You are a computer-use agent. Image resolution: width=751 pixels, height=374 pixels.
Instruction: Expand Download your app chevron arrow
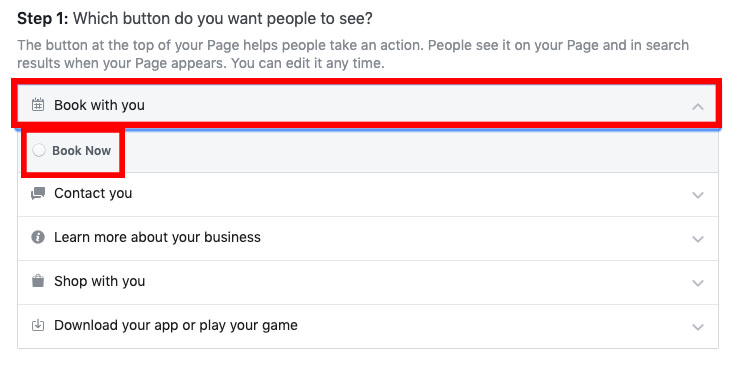pyautogui.click(x=698, y=327)
